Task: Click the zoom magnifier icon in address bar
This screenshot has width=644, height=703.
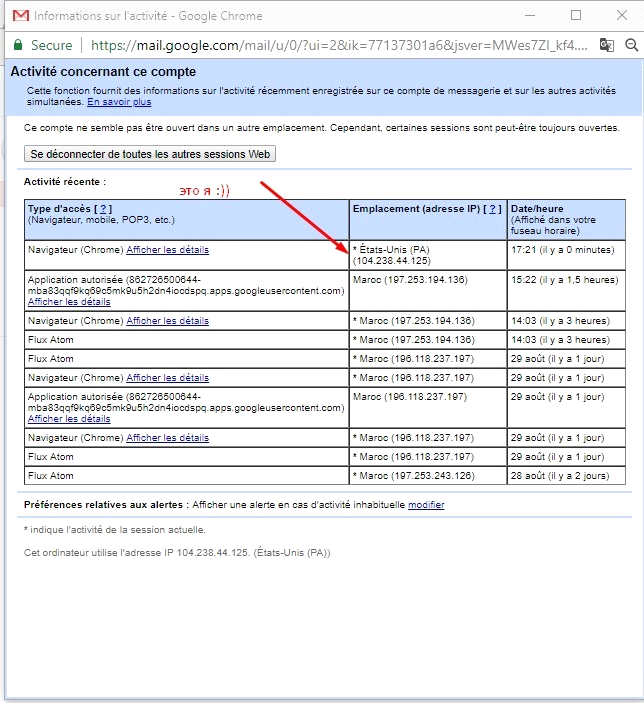Action: (x=631, y=45)
